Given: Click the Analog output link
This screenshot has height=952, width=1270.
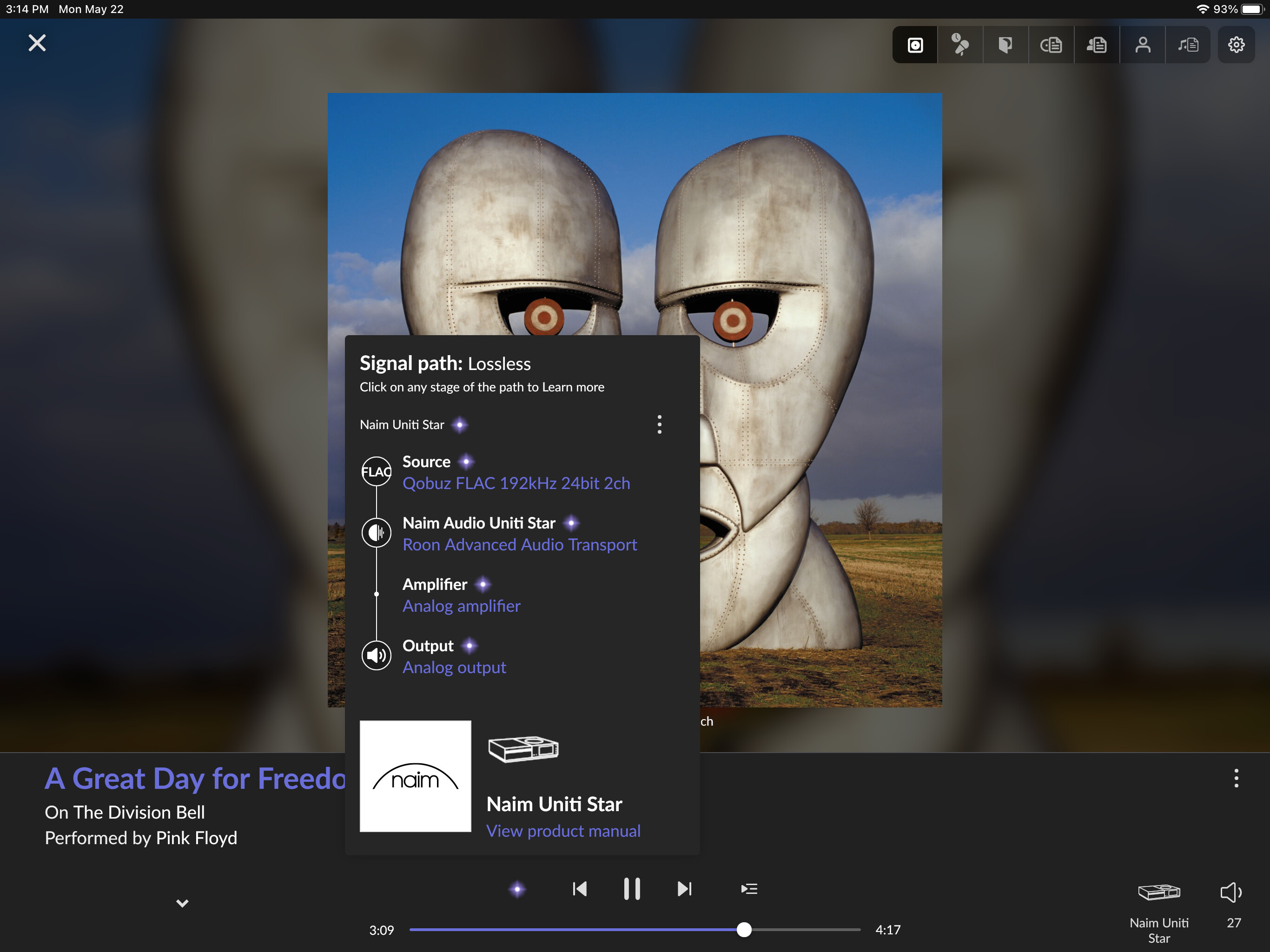Looking at the screenshot, I should coord(454,668).
